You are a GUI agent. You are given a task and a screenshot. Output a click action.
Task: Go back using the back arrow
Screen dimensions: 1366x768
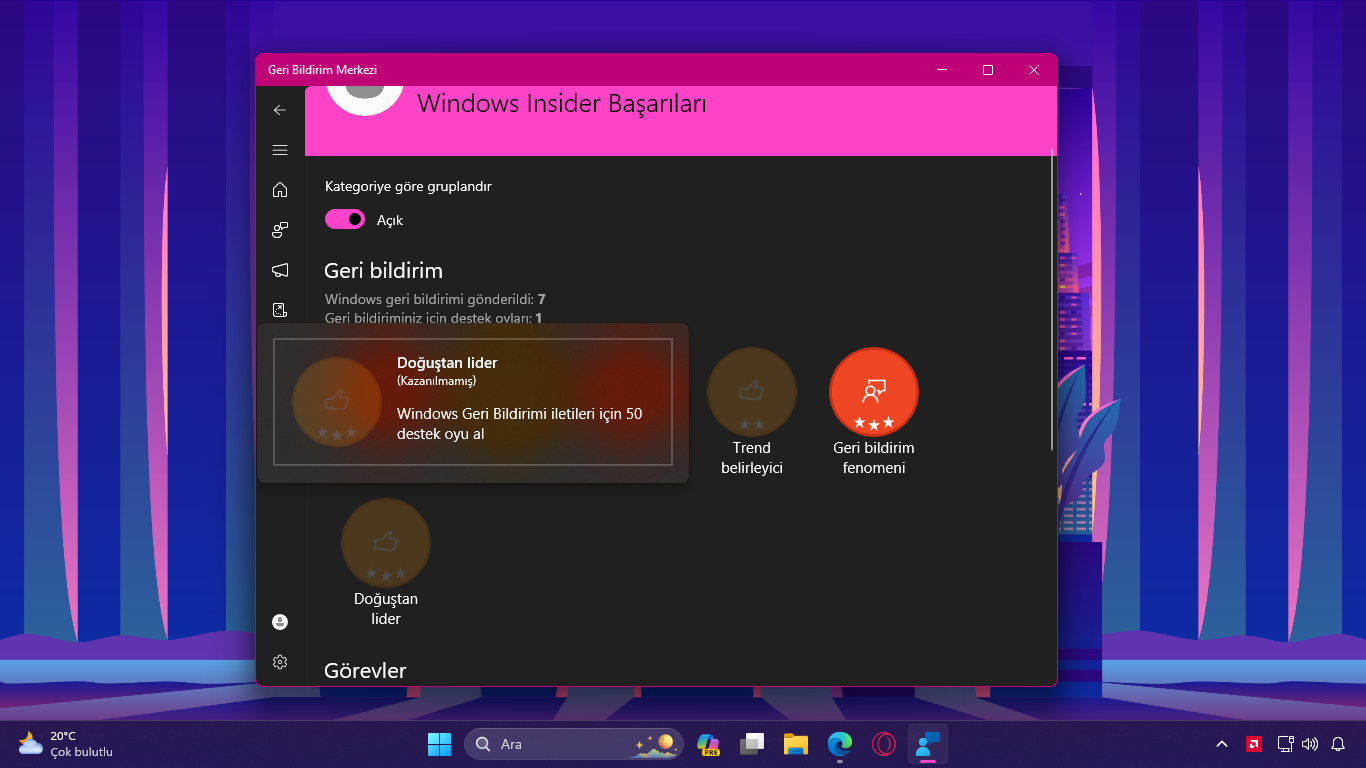280,110
